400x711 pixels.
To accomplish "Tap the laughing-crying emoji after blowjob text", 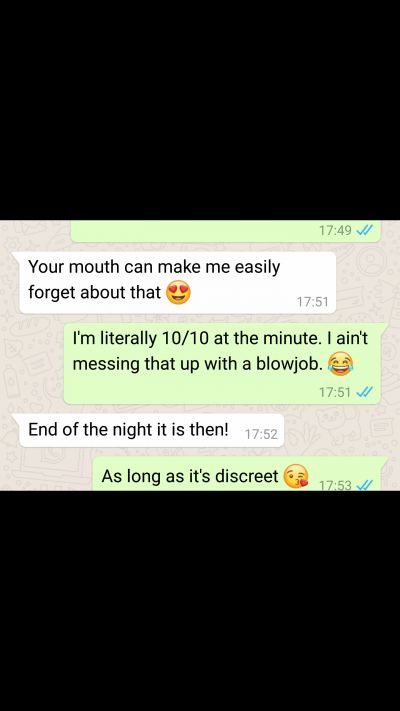I will click(340, 364).
